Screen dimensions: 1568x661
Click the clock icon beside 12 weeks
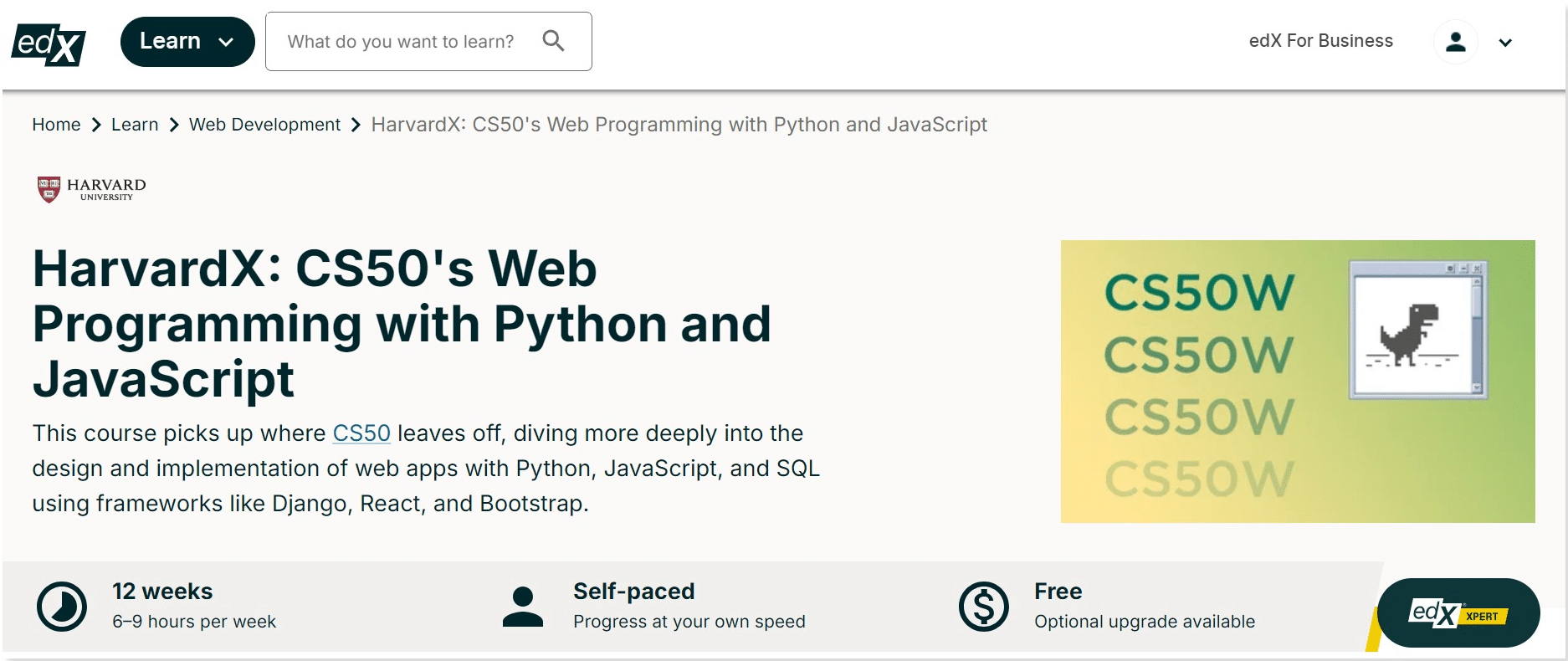point(62,607)
